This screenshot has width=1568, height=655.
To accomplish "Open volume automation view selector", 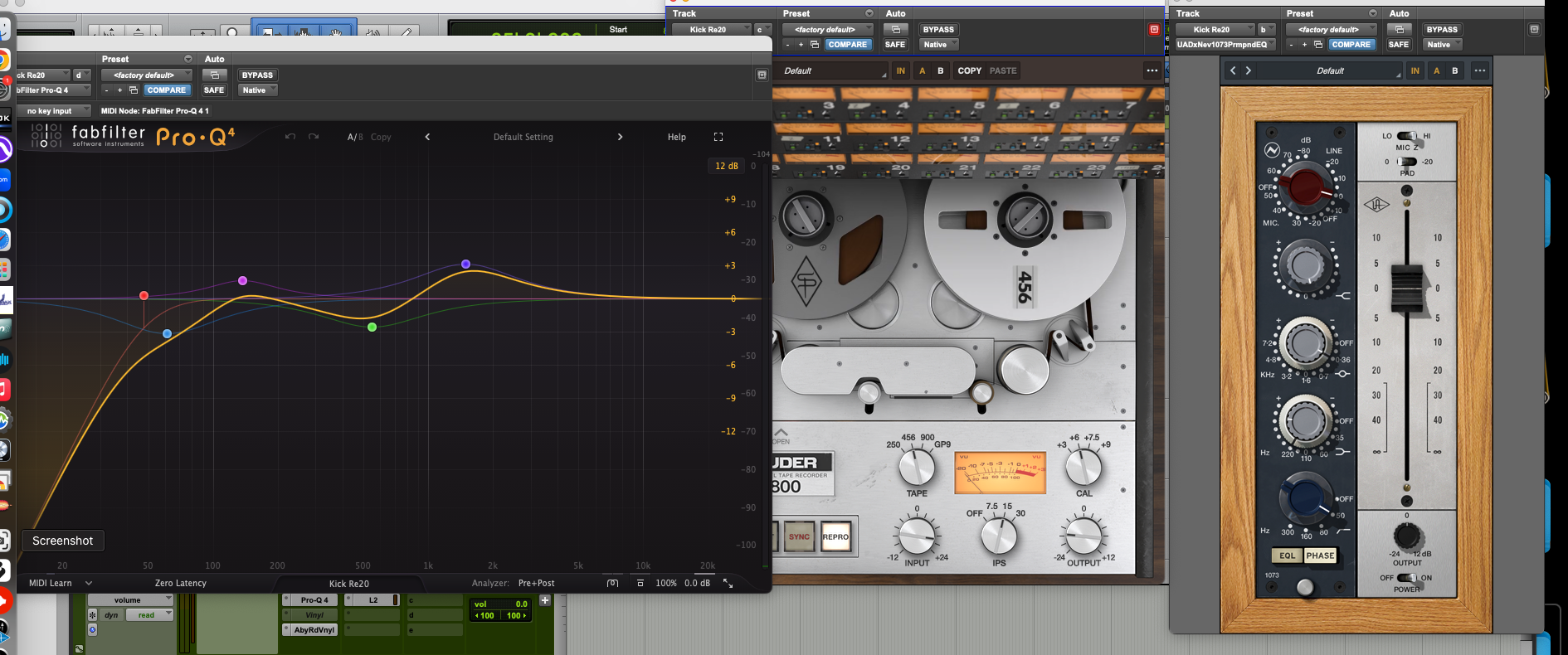I will point(130,600).
